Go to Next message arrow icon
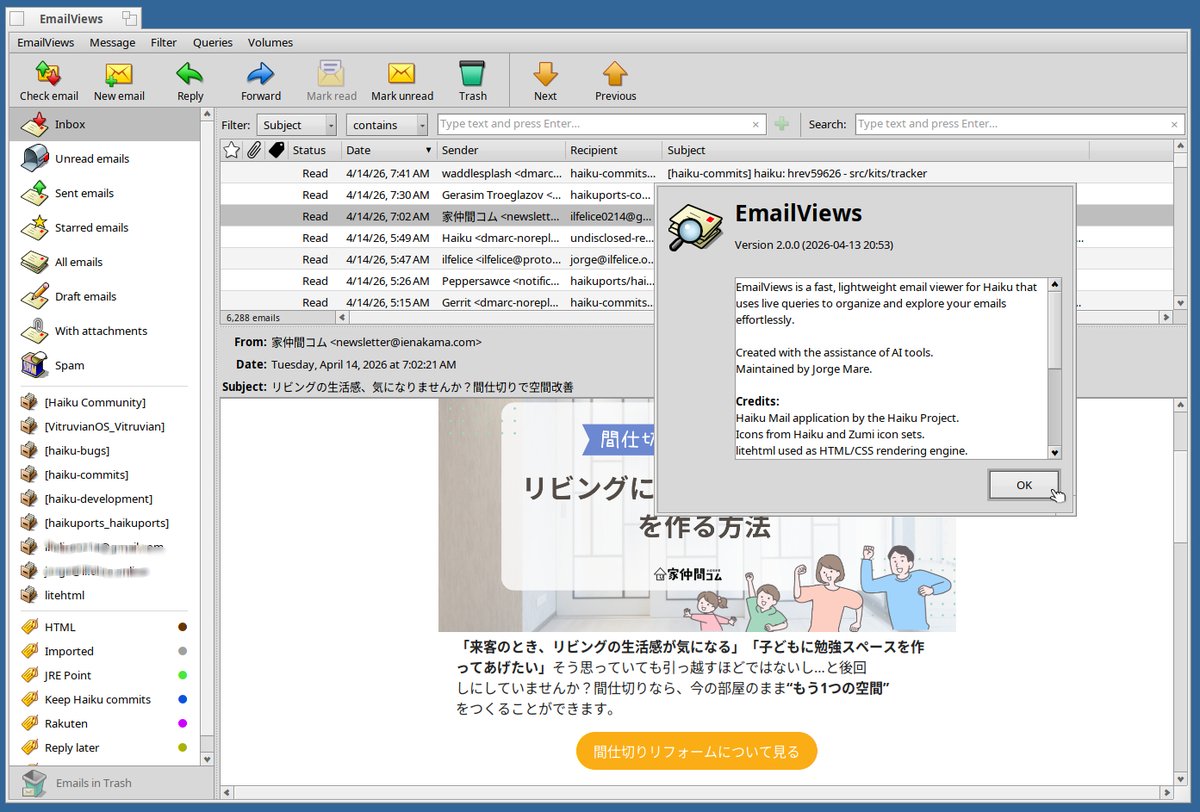1200x812 pixels. (545, 74)
